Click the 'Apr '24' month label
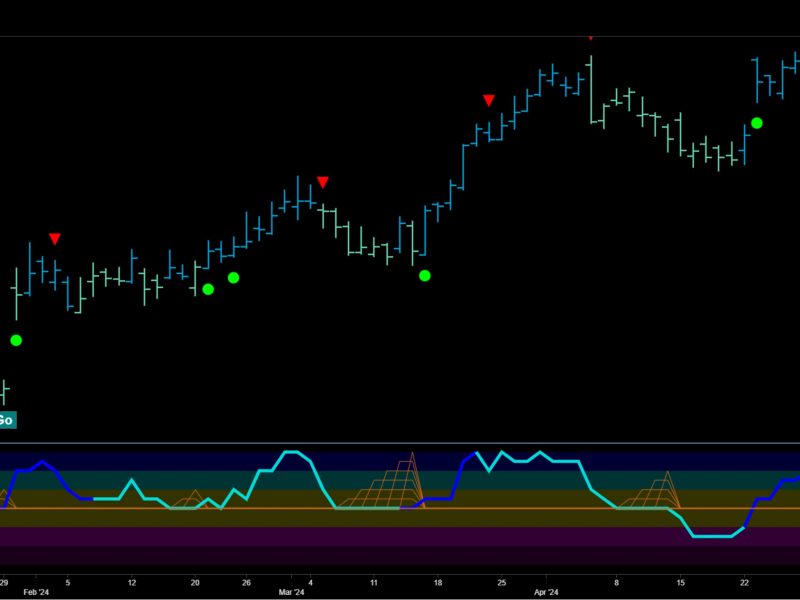This screenshot has width=800, height=600. tap(546, 592)
